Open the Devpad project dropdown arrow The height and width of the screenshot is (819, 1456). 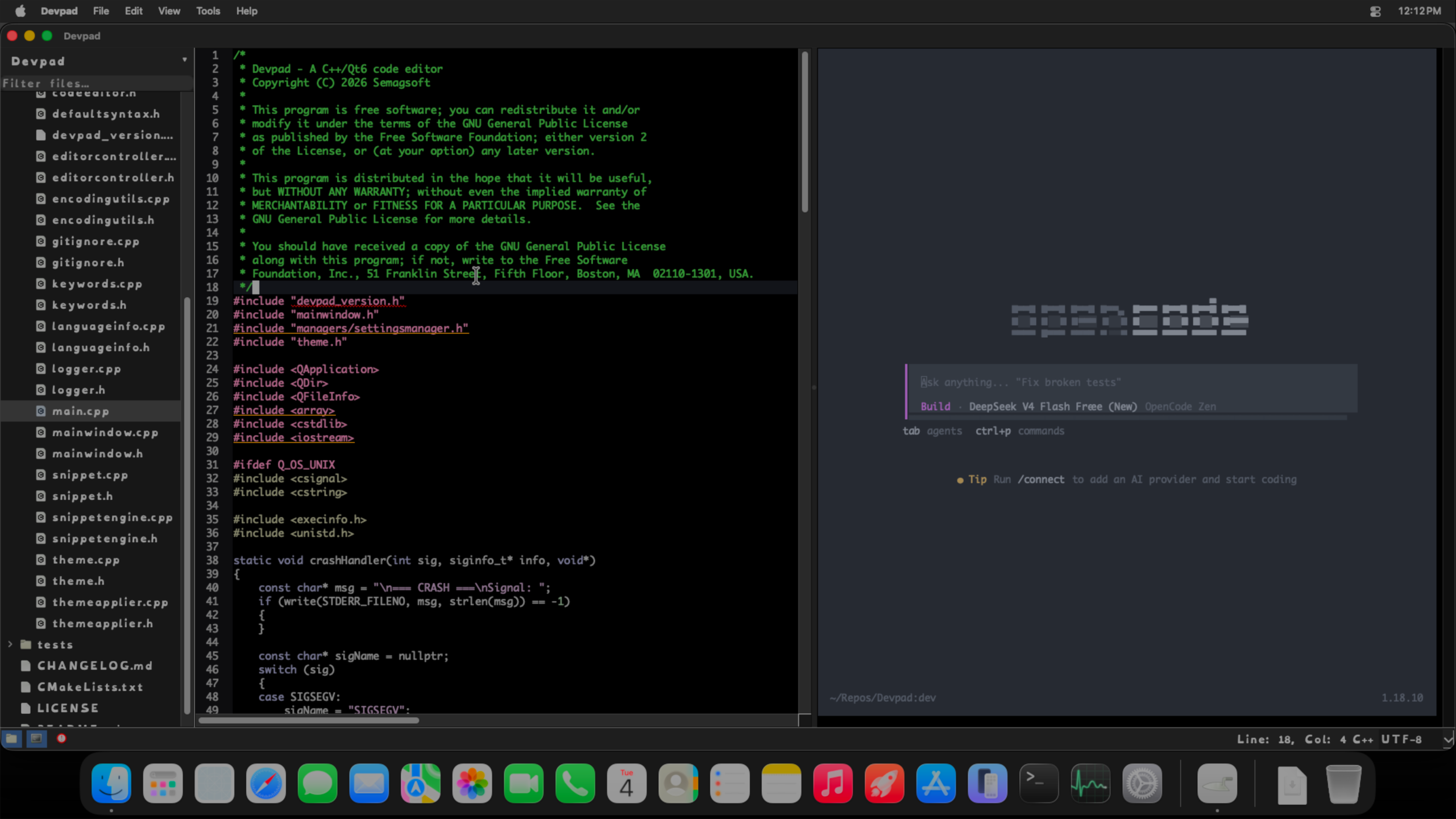(x=184, y=60)
